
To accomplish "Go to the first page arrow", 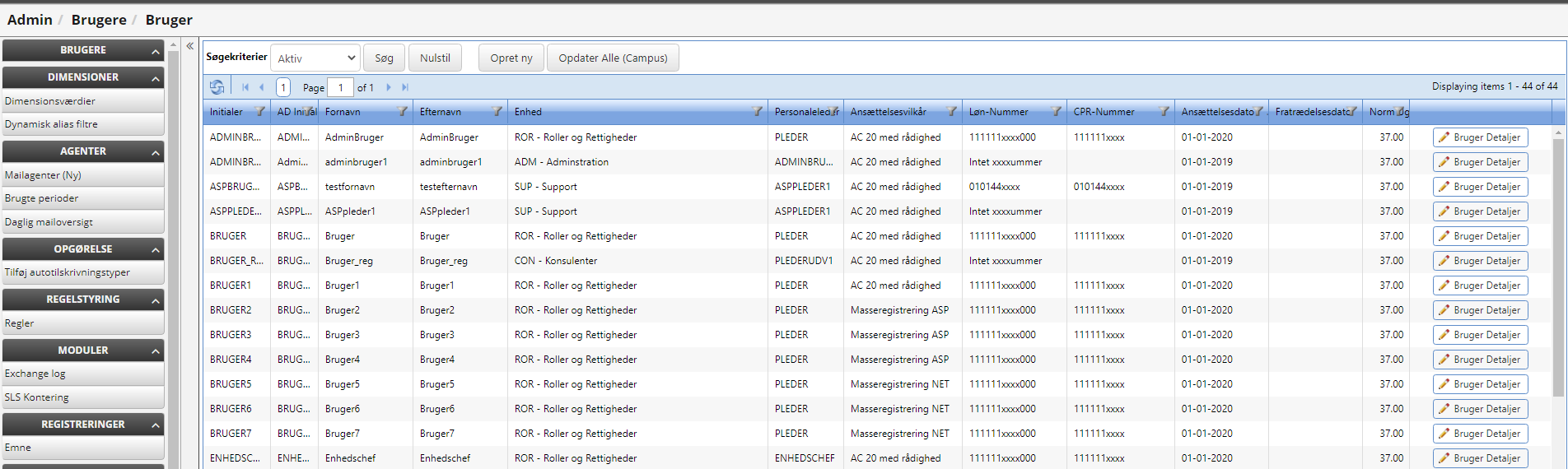I will (x=245, y=87).
